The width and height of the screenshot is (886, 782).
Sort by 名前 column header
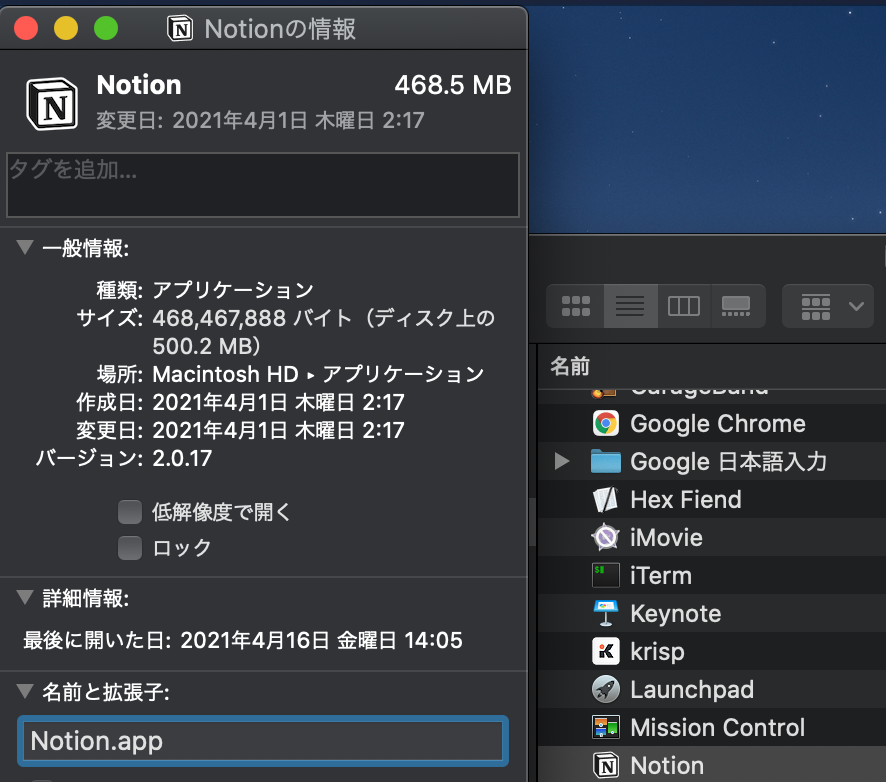(570, 366)
